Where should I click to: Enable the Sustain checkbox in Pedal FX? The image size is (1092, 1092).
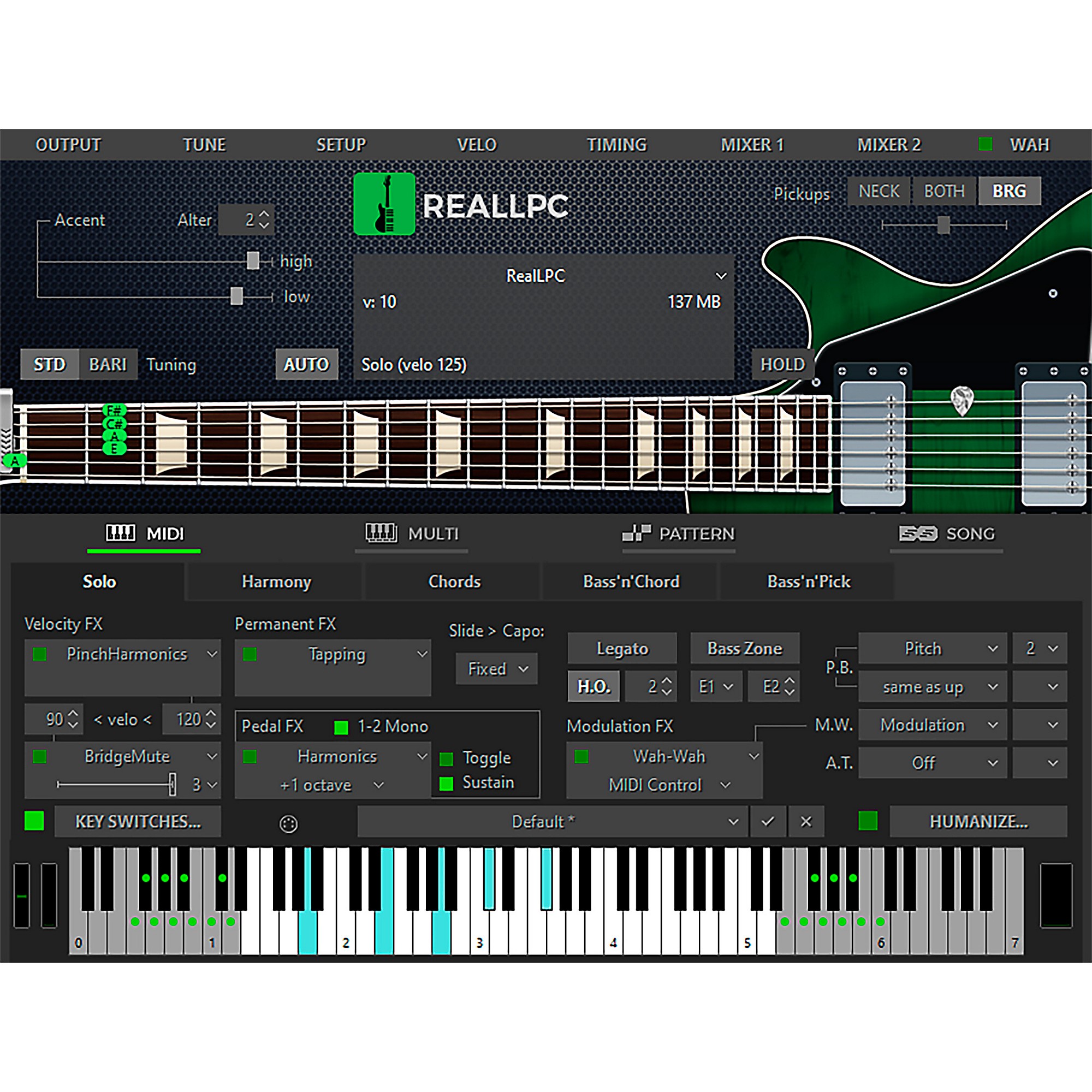tap(446, 784)
